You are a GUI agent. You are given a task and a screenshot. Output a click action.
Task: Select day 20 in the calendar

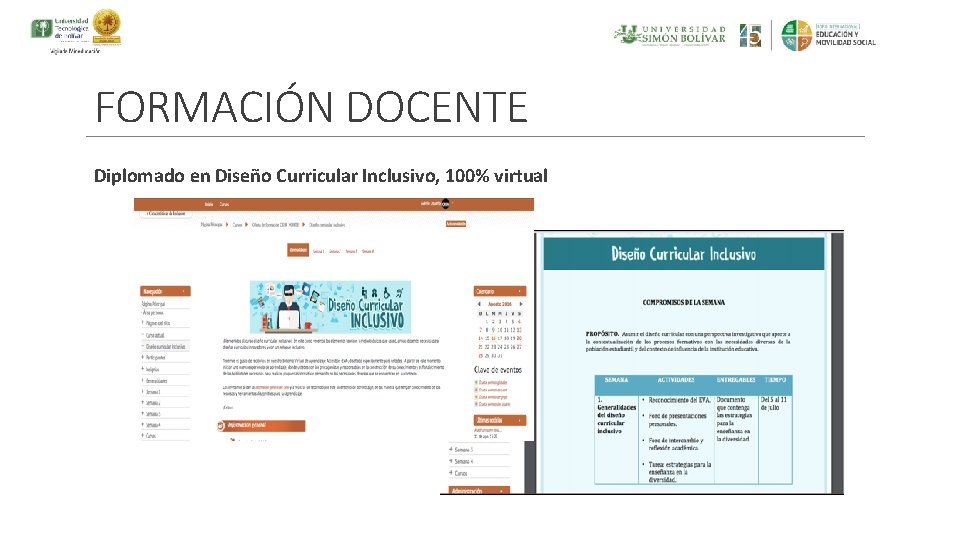(519, 338)
